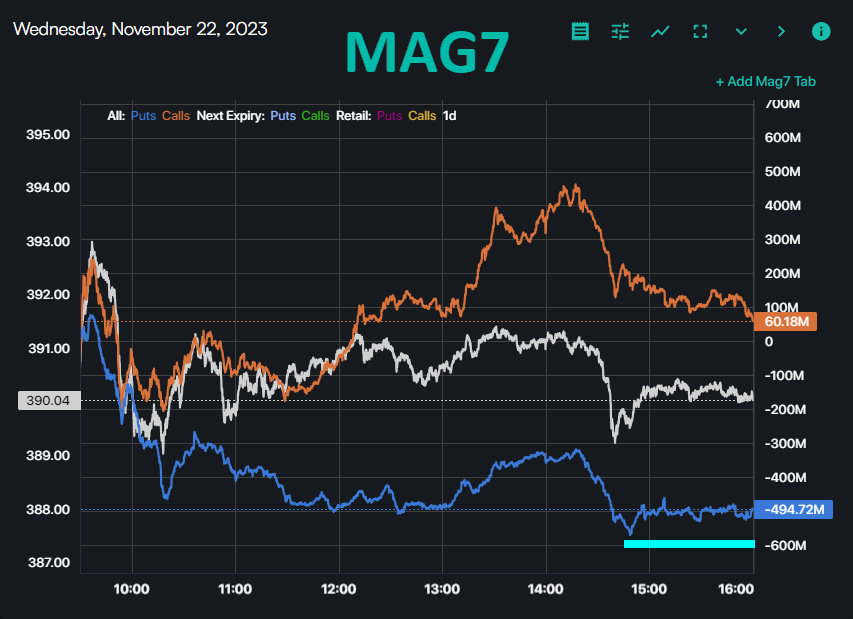
Task: Click the -400M right axis label
Action: (784, 478)
